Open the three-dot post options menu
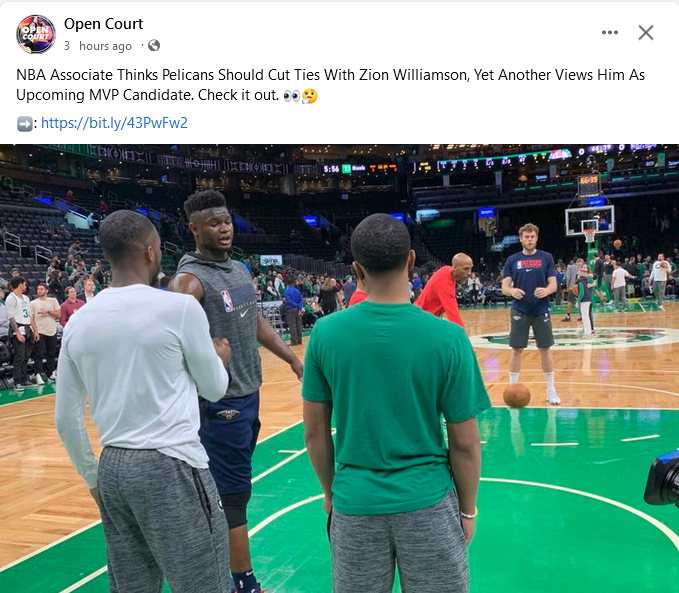679x593 pixels. pyautogui.click(x=610, y=32)
